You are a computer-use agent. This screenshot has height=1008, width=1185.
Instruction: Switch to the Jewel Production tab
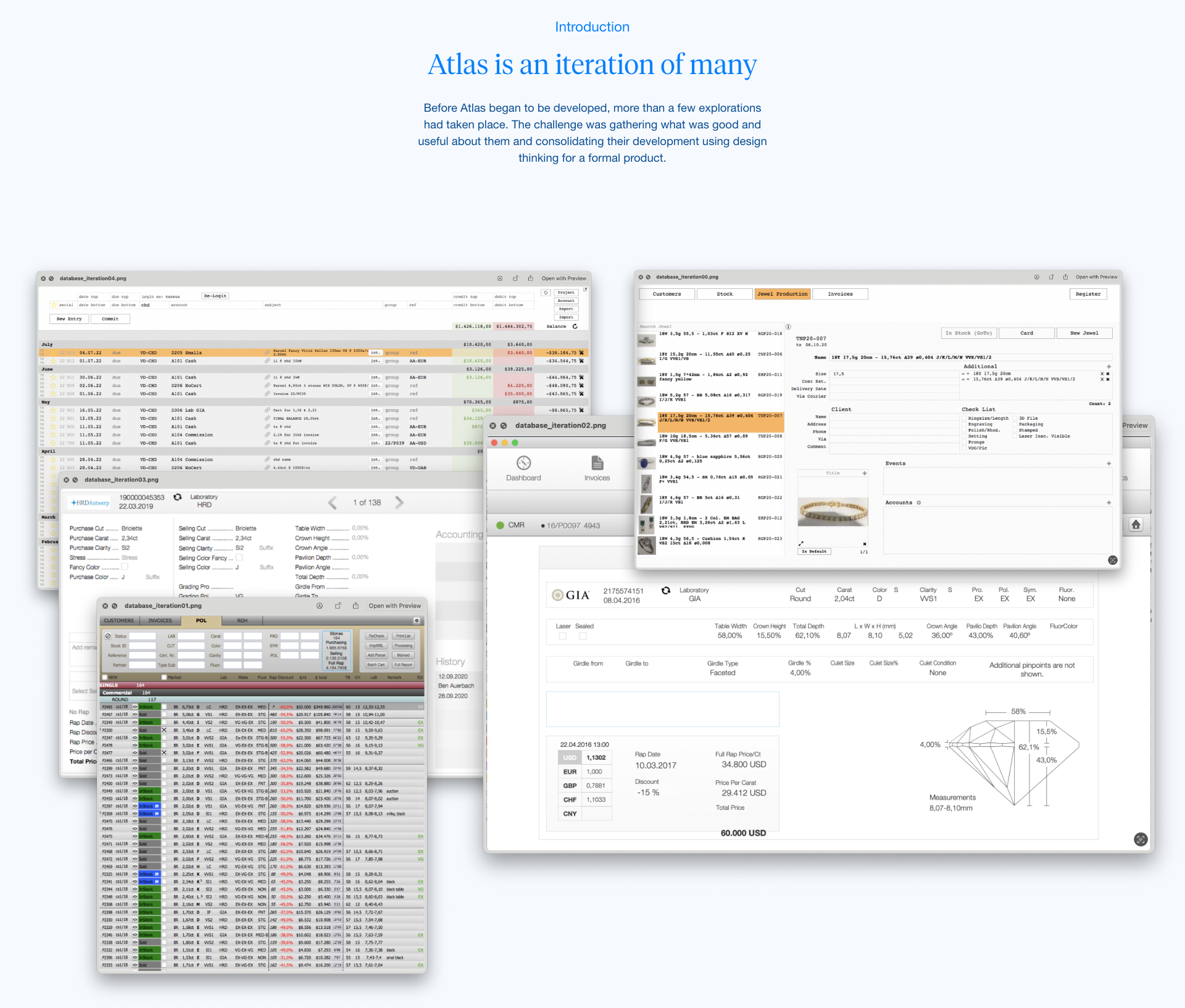[x=782, y=294]
